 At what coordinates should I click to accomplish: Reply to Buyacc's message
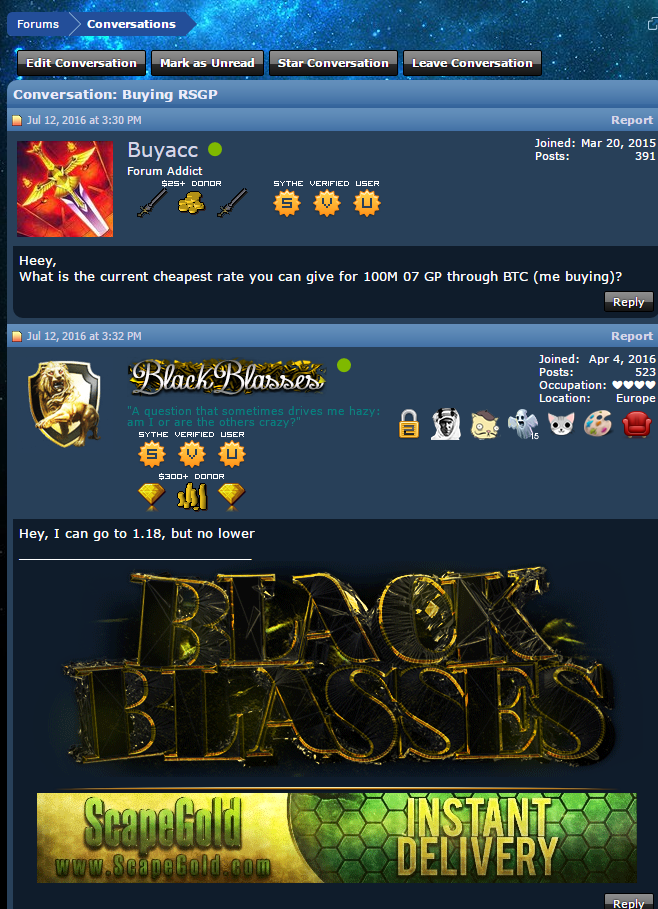coord(628,301)
